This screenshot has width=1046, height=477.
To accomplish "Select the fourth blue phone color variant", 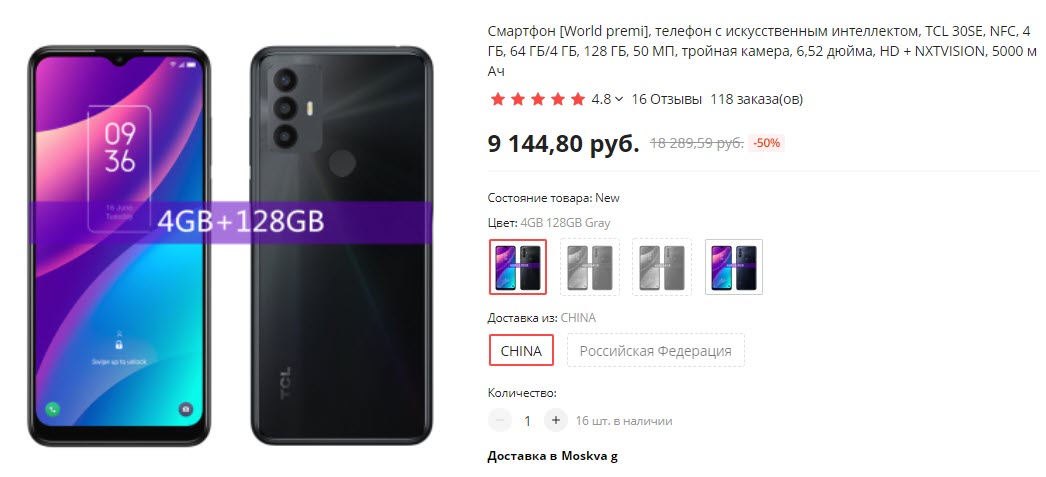I will pyautogui.click(x=734, y=267).
